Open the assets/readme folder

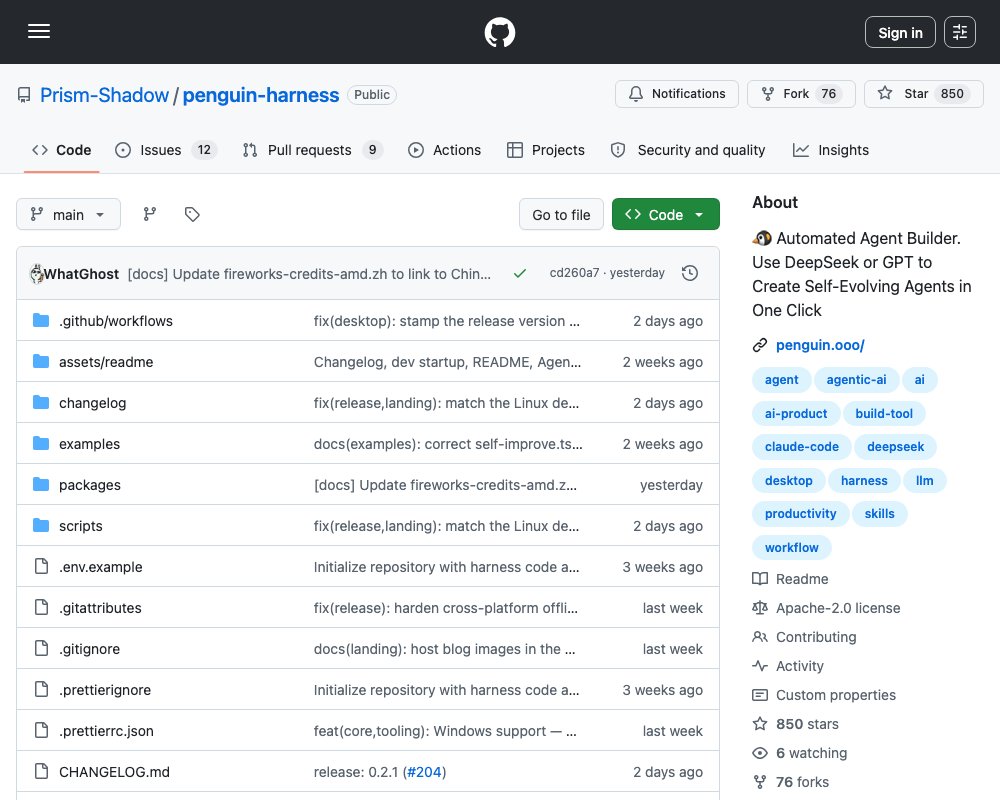coord(106,362)
